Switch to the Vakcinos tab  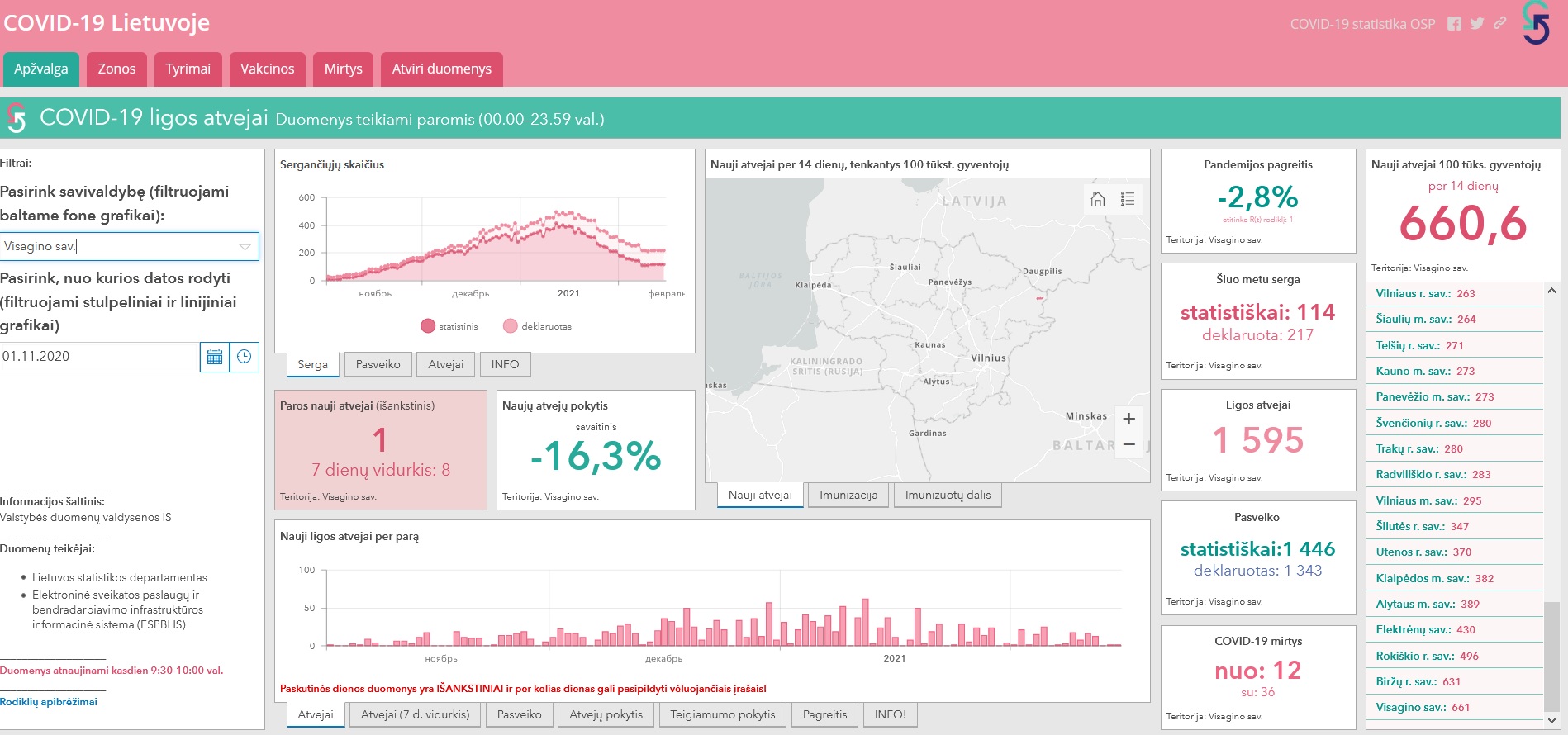point(267,69)
